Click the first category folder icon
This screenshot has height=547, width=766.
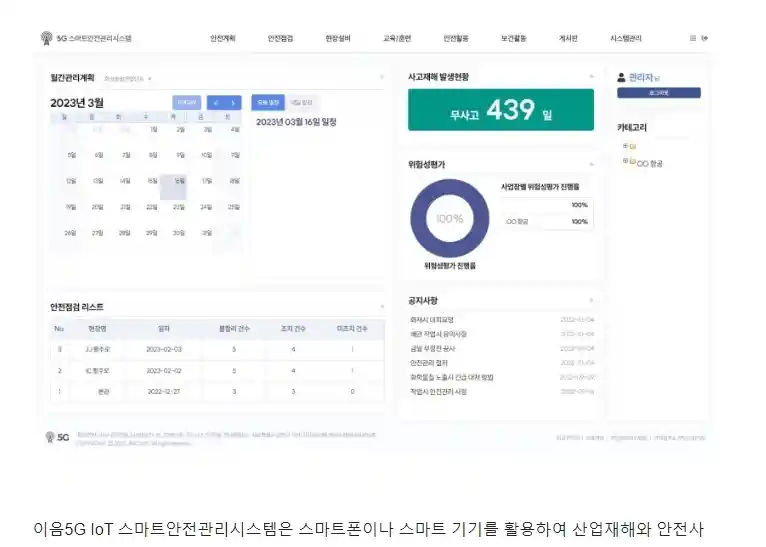coord(632,146)
